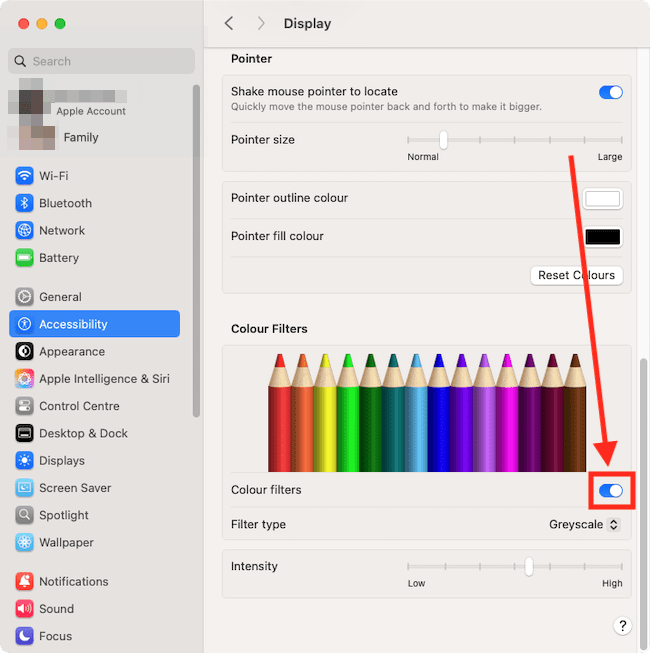Go back using the left chevron

(229, 23)
